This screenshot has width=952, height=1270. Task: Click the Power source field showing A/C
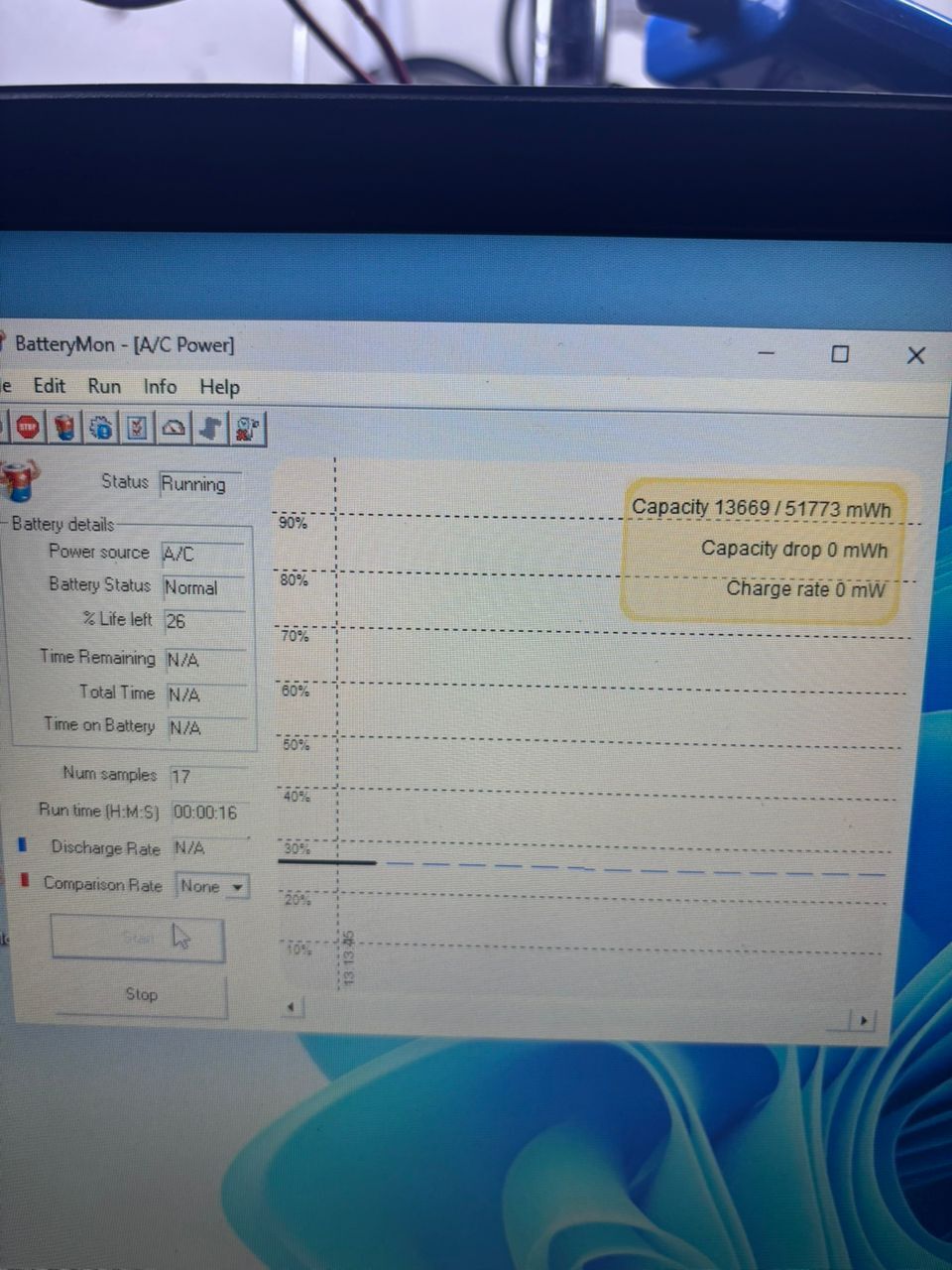click(203, 554)
